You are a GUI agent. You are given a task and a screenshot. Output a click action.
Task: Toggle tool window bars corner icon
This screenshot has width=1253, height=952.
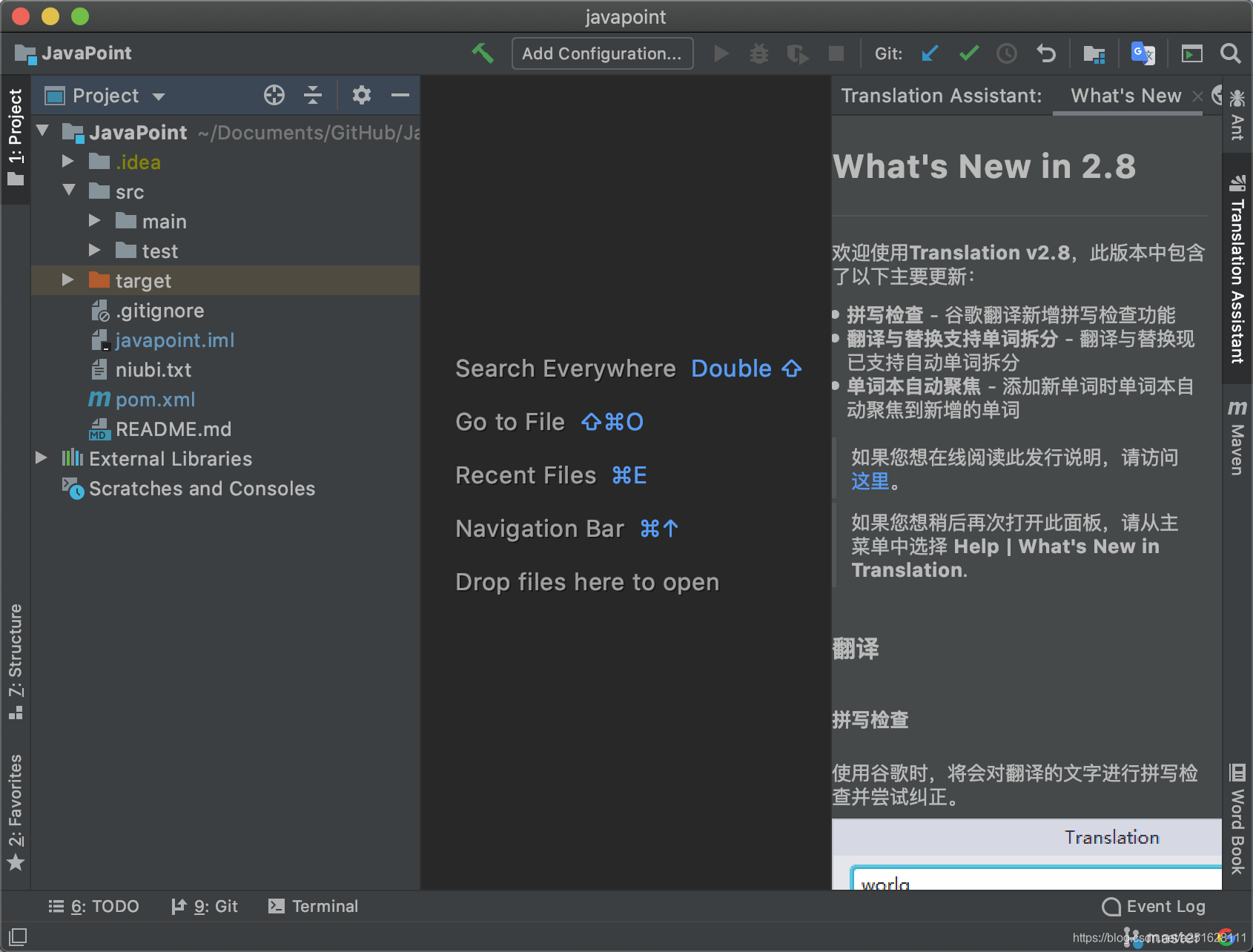tap(18, 936)
